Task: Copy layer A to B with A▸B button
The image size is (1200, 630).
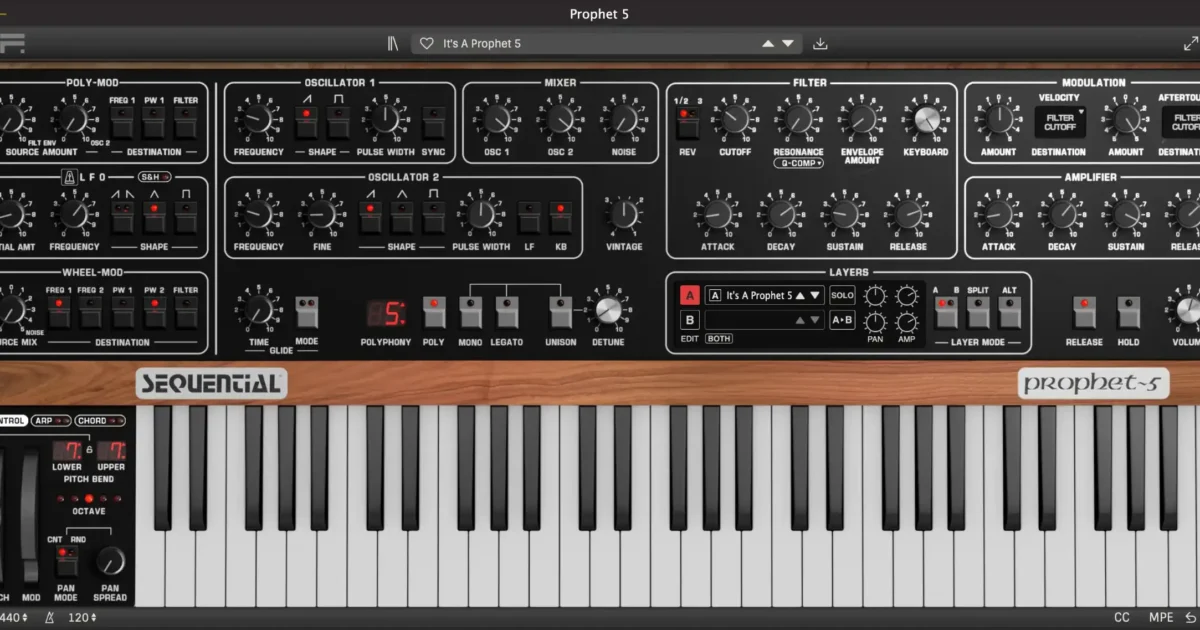Action: tap(842, 320)
